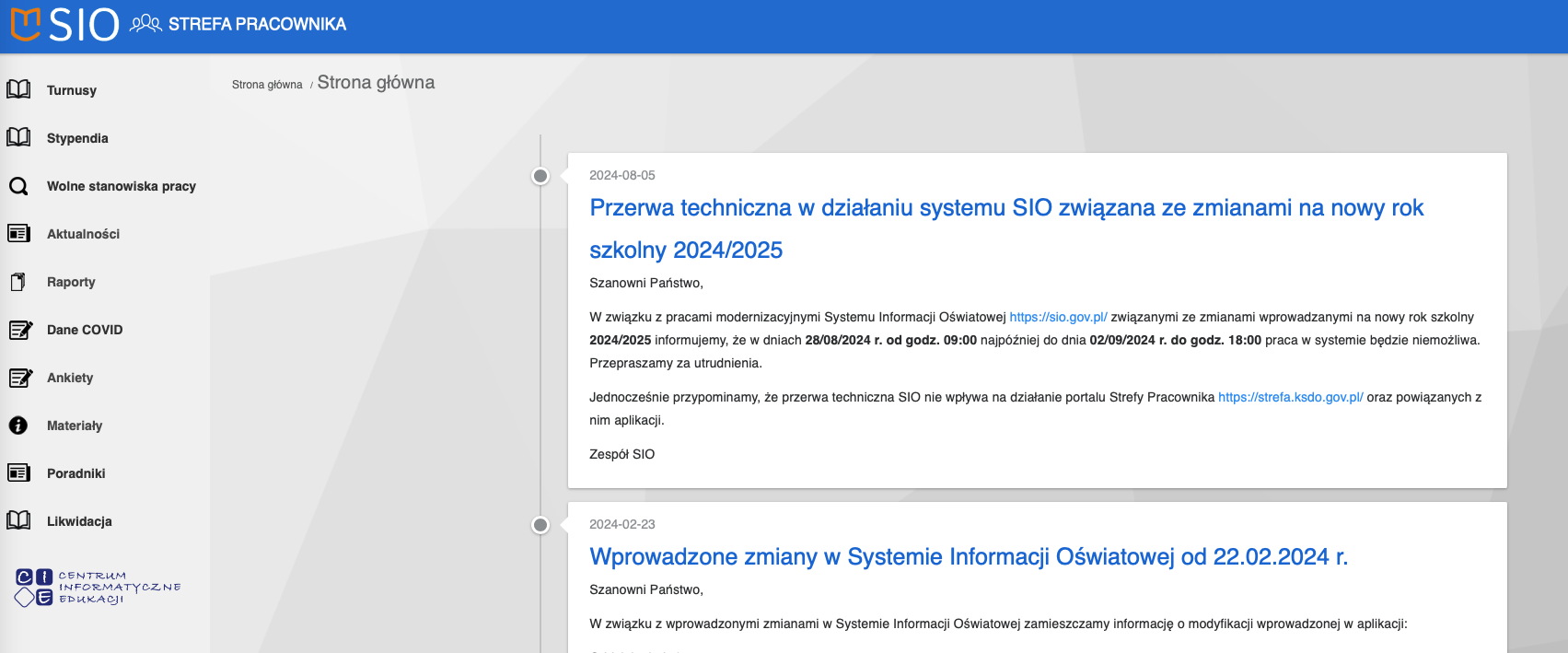Viewport: 1568px width, 653px height.
Task: Click the Strefa Pracownika header title
Action: pyautogui.click(x=257, y=24)
